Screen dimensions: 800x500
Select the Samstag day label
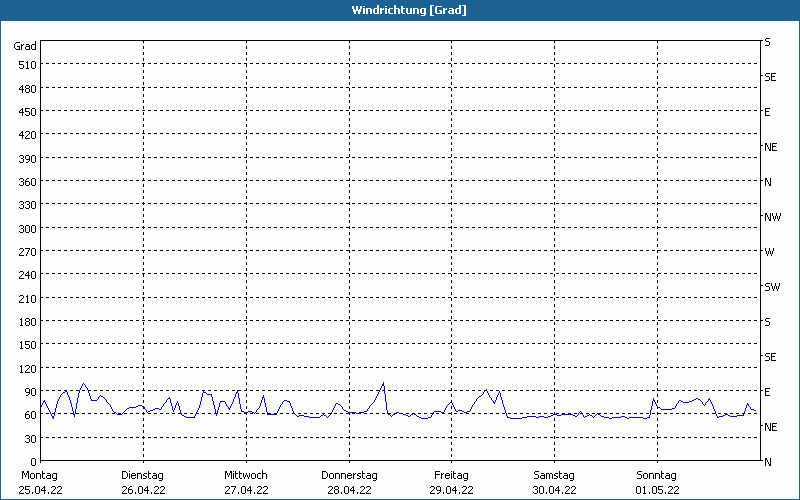pos(554,476)
